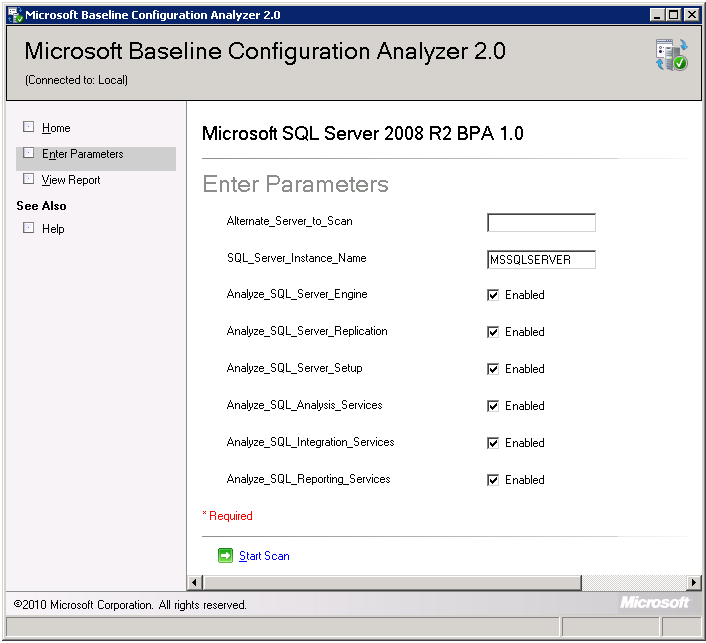This screenshot has height=643, width=706.
Task: Click the green Start Scan arrow icon
Action: coord(225,556)
